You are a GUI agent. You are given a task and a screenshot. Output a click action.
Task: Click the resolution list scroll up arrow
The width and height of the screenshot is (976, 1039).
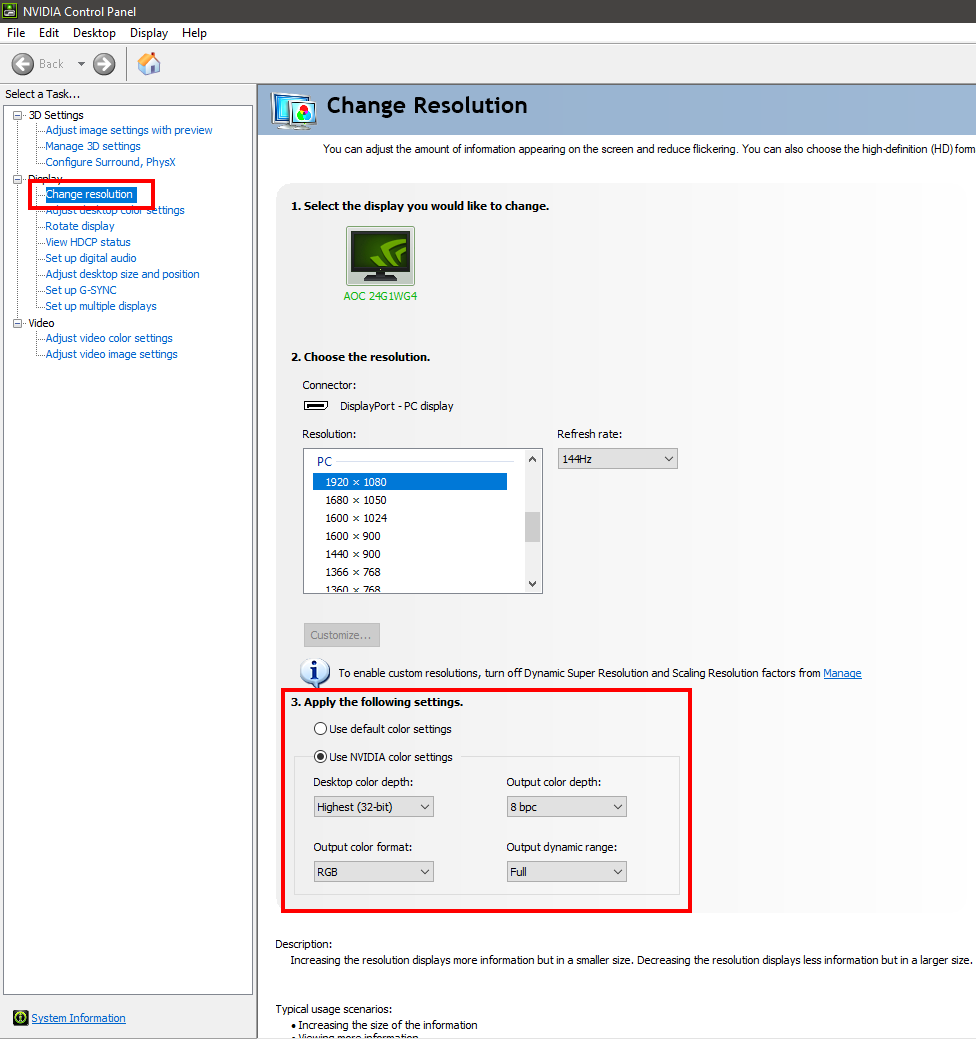coord(532,459)
